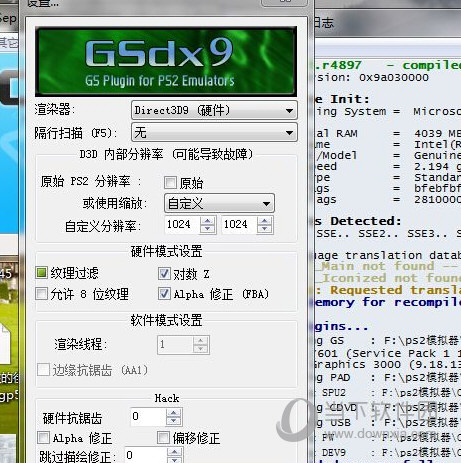461x463 pixels.
Task: Click '0x9a030000' version value in log
Action: tap(394, 77)
